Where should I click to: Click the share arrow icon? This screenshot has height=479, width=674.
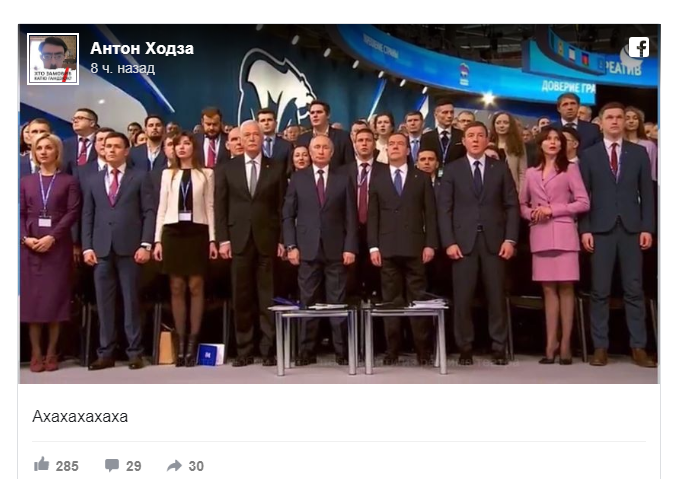click(x=174, y=466)
